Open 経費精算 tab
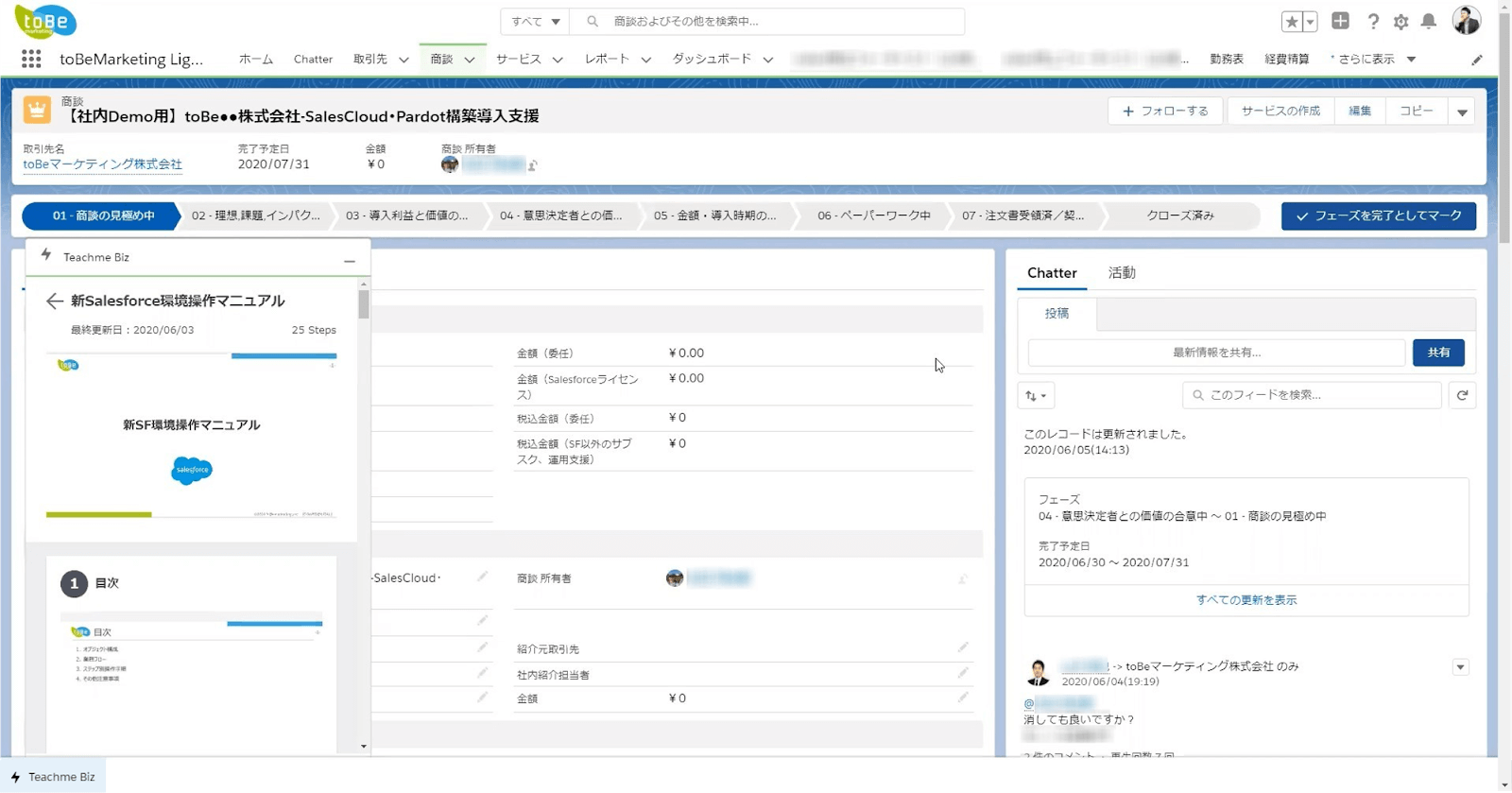Image resolution: width=1512 pixels, height=793 pixels. click(x=1287, y=60)
